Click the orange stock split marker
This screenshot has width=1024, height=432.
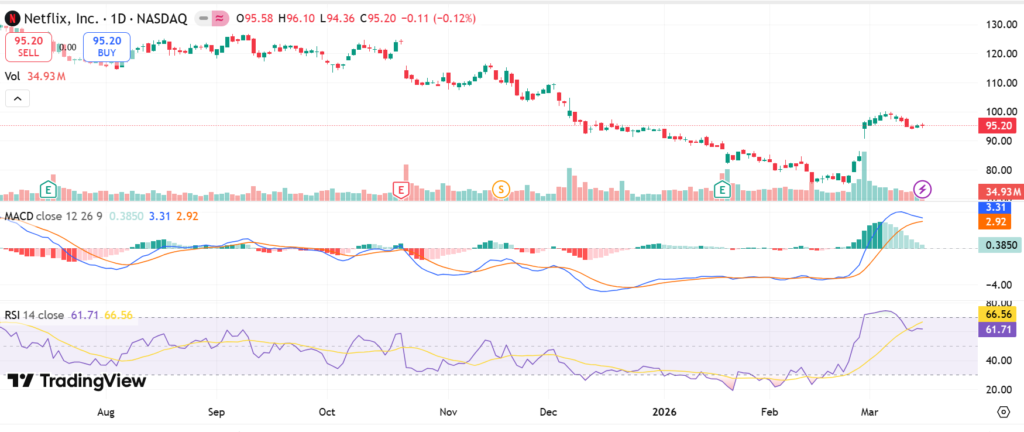coord(500,188)
